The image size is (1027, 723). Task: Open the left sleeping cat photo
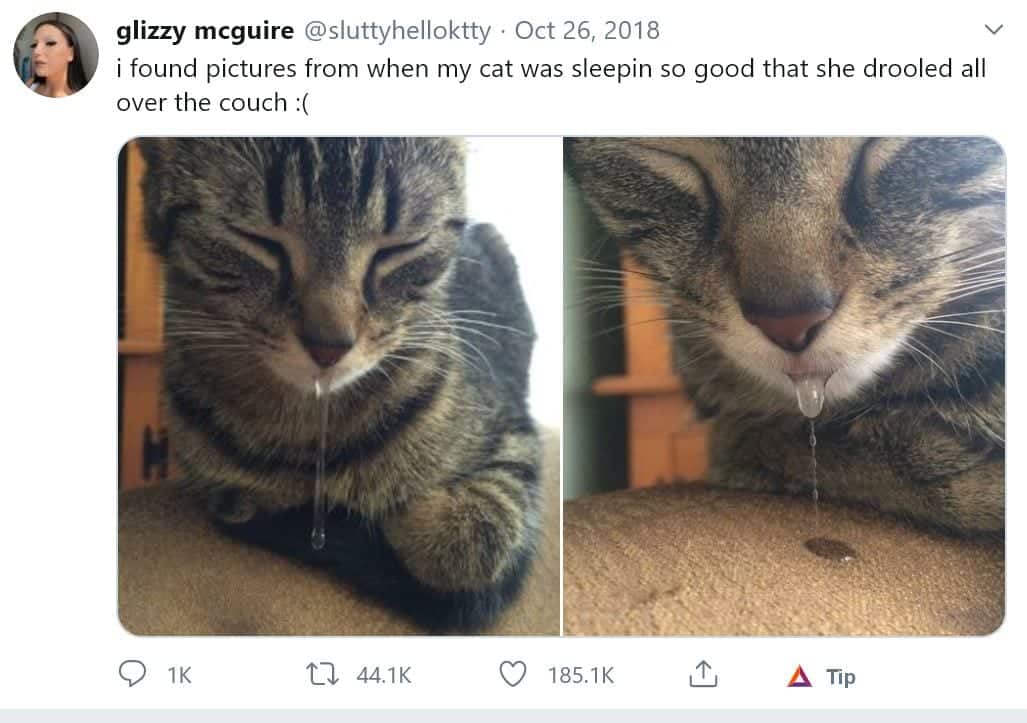[x=339, y=386]
